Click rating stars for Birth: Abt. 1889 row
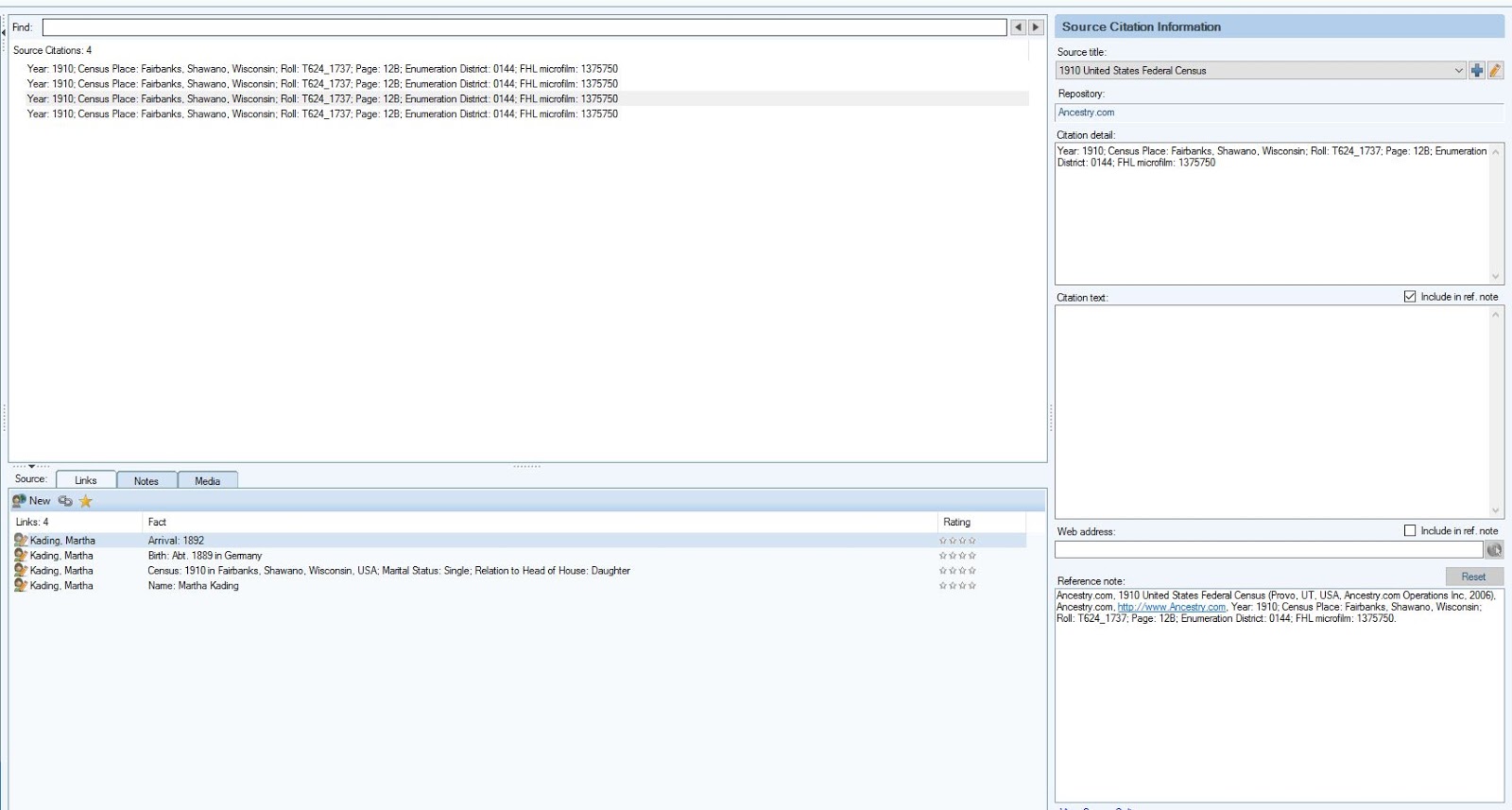Viewport: 1512px width, 810px height. click(x=957, y=556)
